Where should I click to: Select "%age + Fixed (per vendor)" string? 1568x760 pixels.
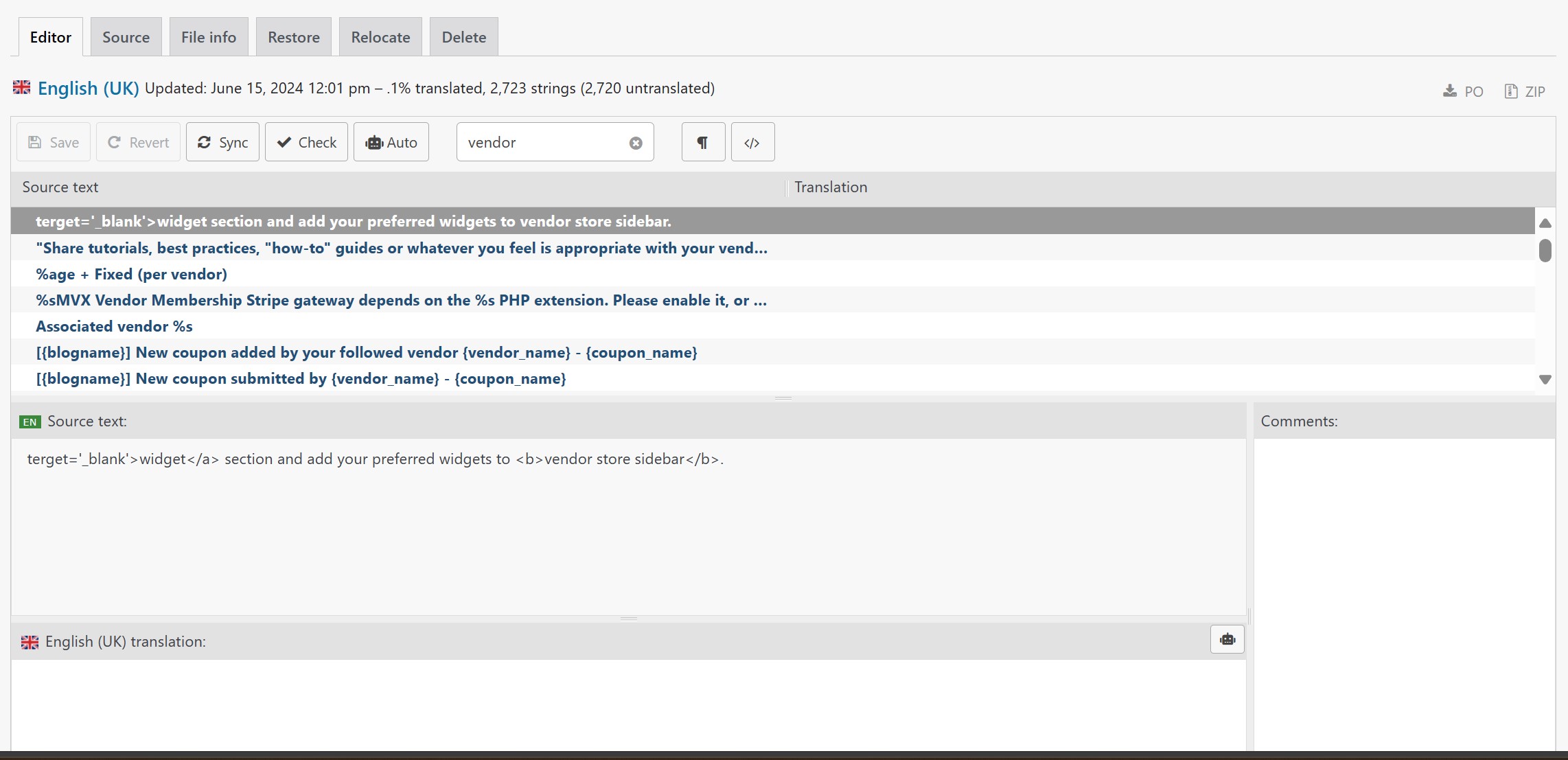(x=131, y=274)
